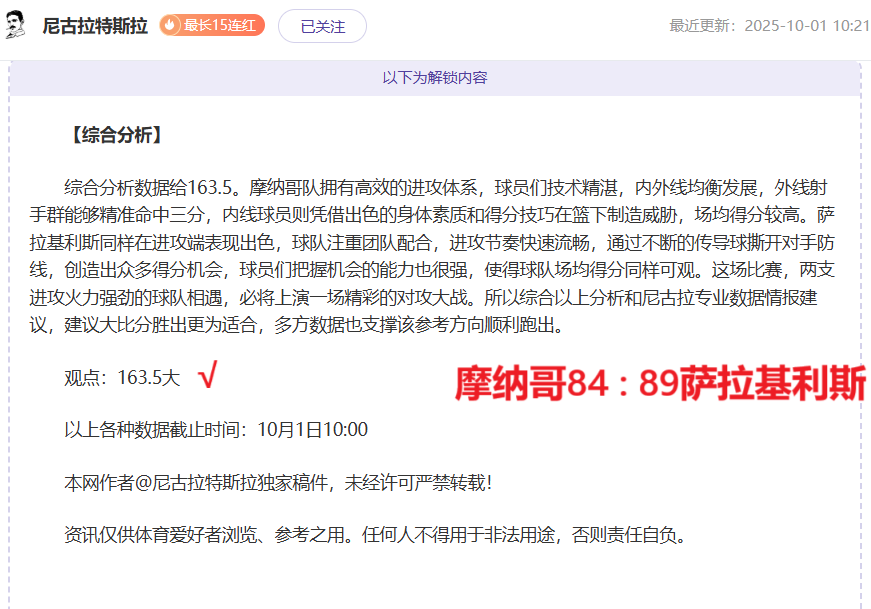The width and height of the screenshot is (871, 609).
Task: Click the 以上各种数据截止时间 deadline line
Action: point(216,430)
